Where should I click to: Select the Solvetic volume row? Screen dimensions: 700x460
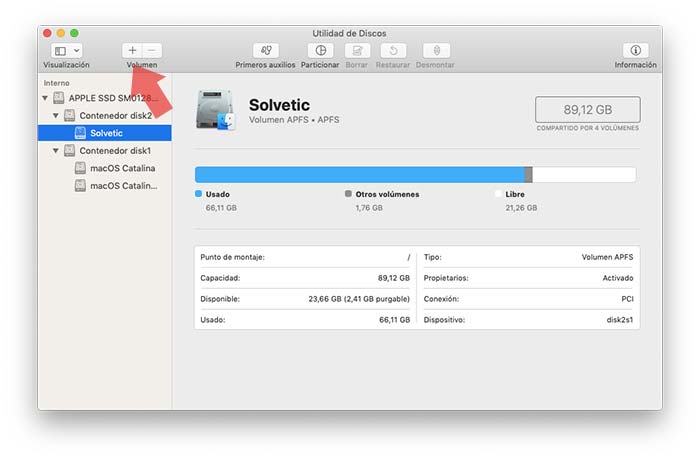[x=105, y=133]
